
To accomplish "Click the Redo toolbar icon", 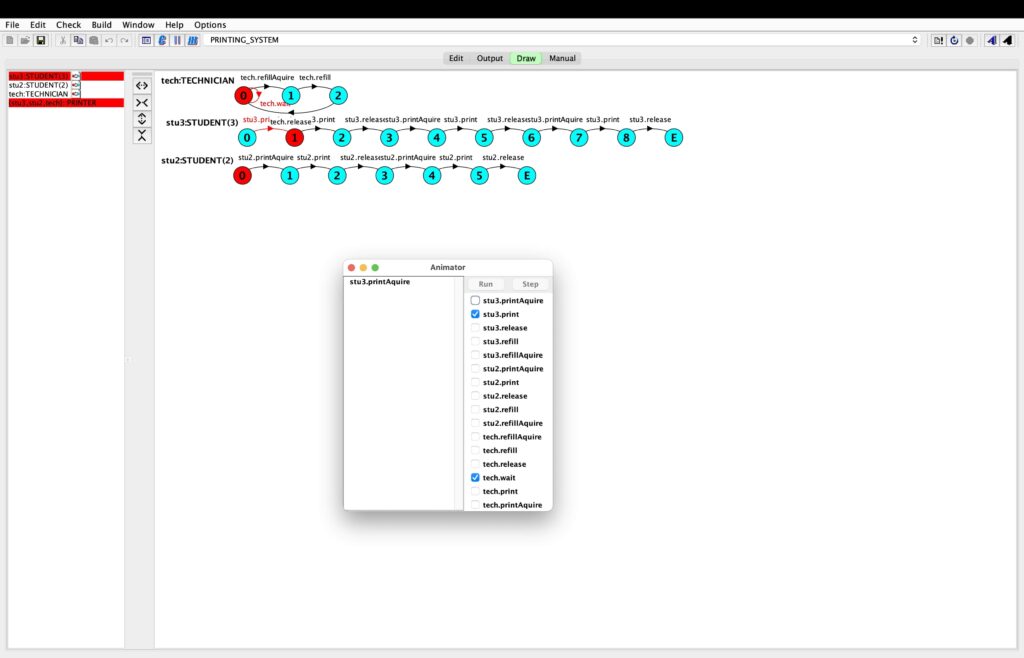I will coord(124,40).
